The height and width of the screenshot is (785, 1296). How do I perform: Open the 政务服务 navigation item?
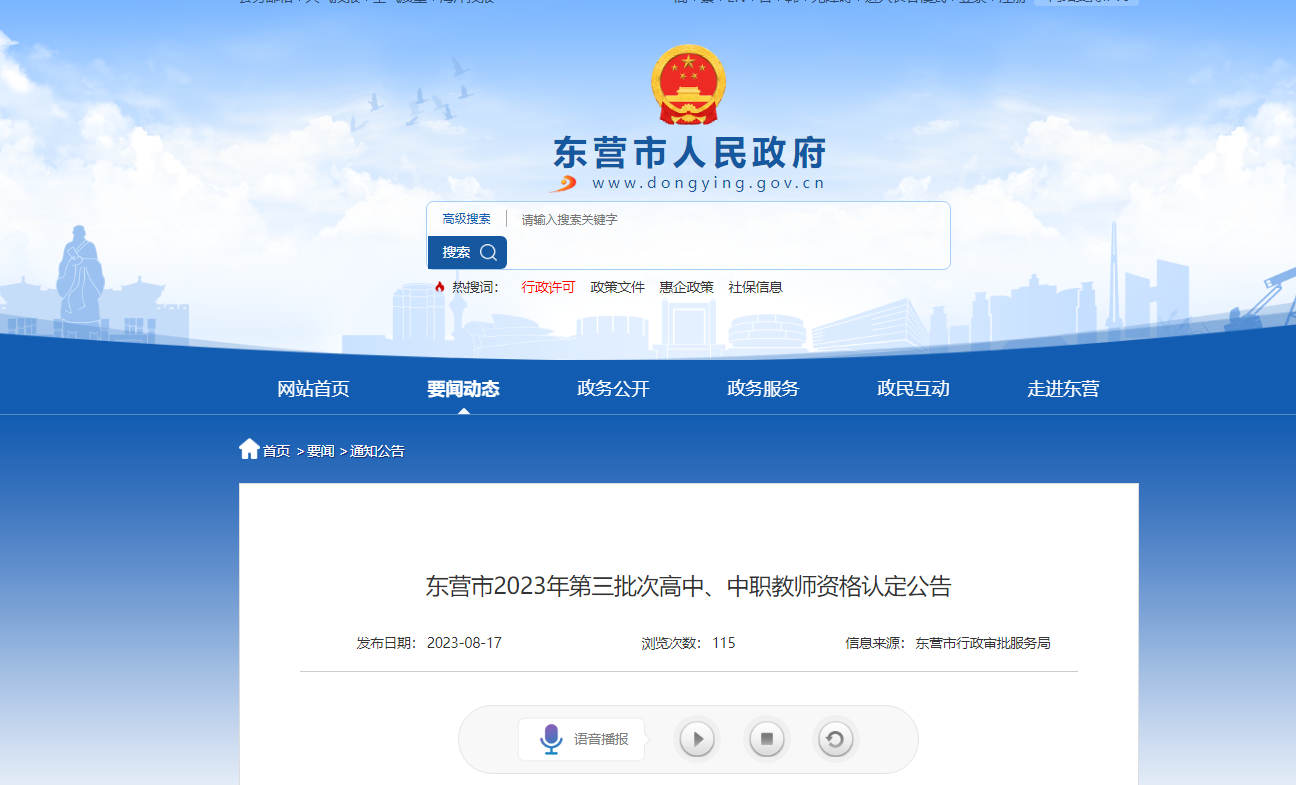(x=763, y=389)
